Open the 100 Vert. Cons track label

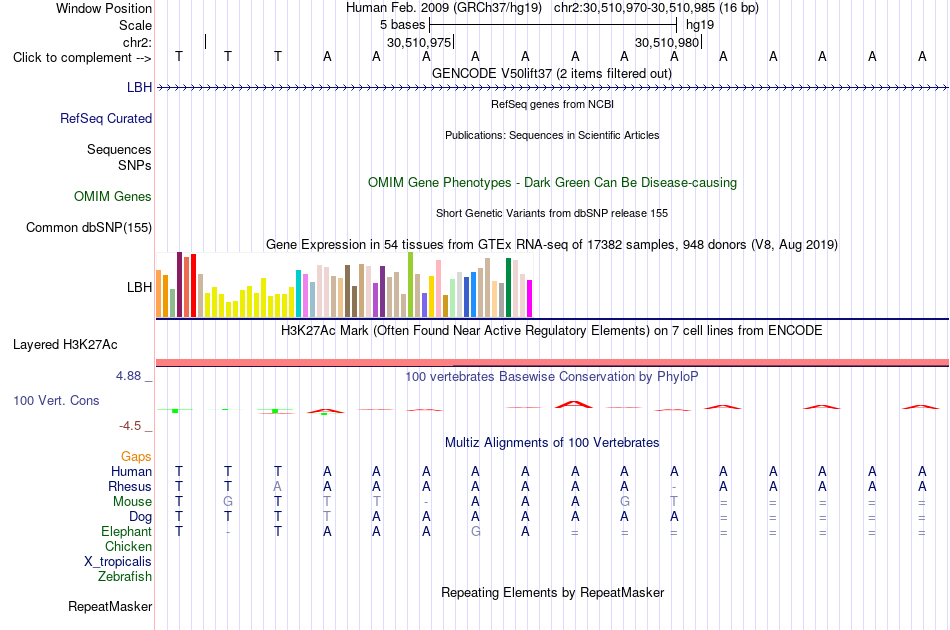coord(56,400)
